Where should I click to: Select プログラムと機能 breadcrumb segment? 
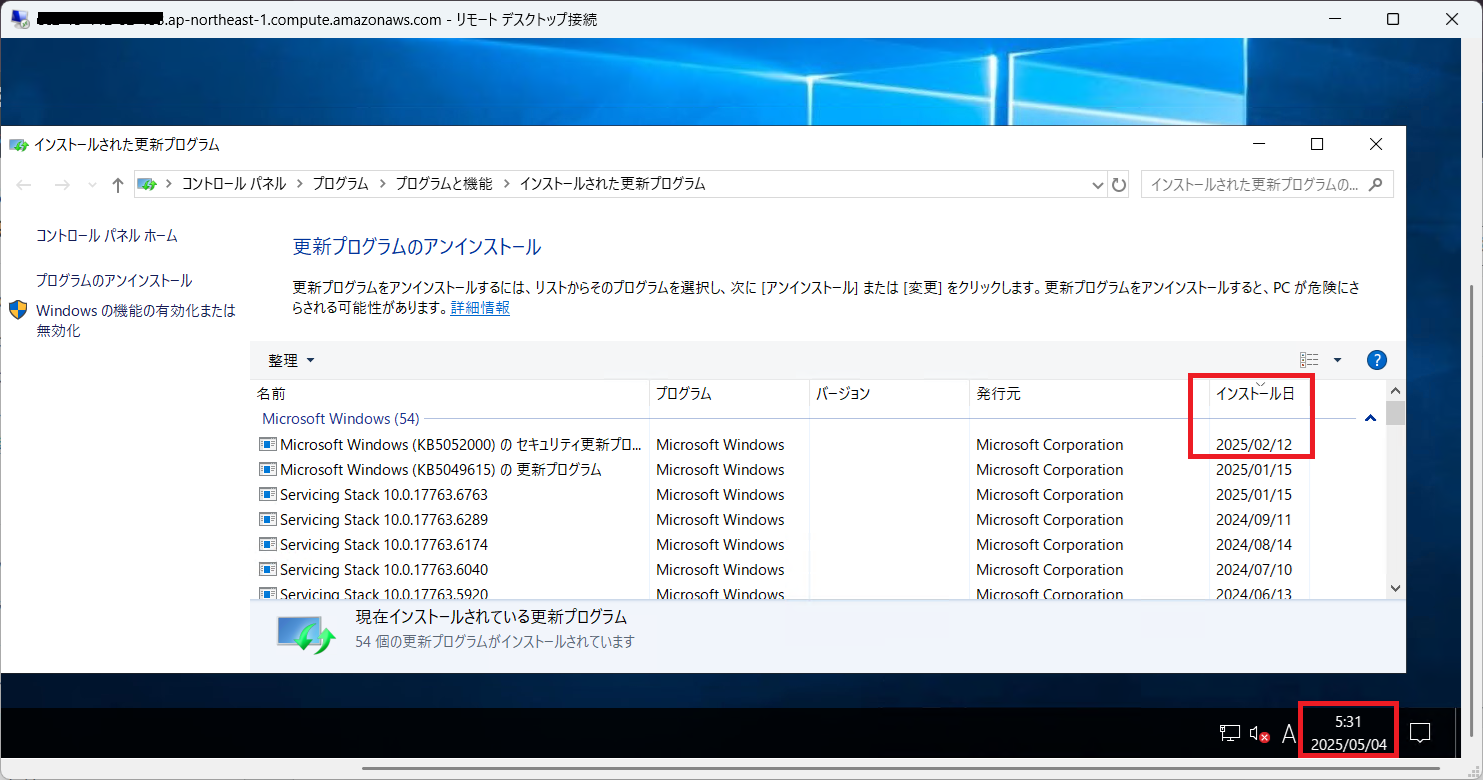[444, 184]
